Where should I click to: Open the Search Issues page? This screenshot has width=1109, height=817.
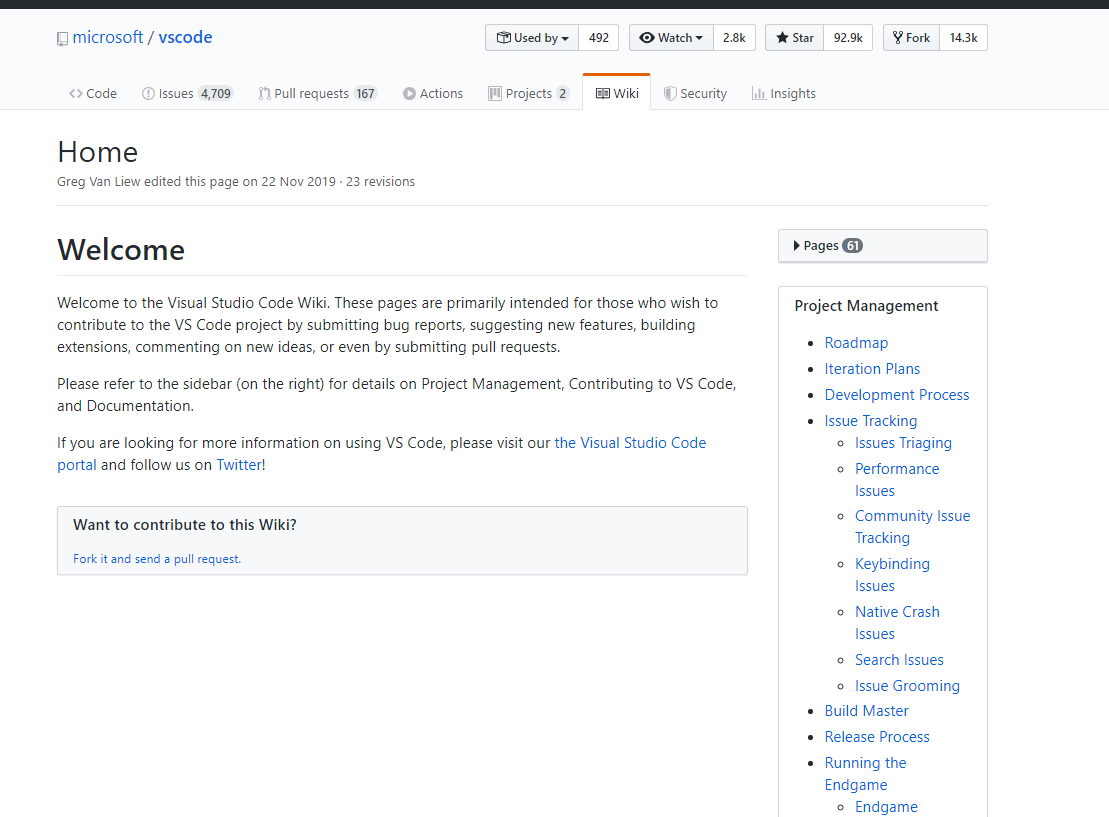[899, 660]
